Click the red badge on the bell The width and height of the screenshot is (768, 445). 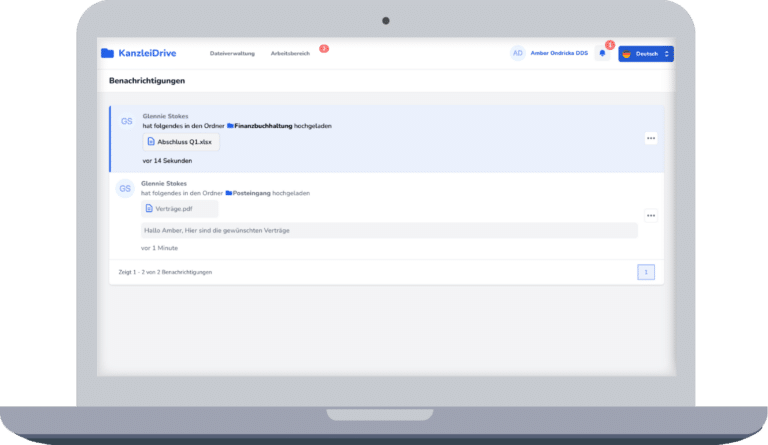point(610,45)
